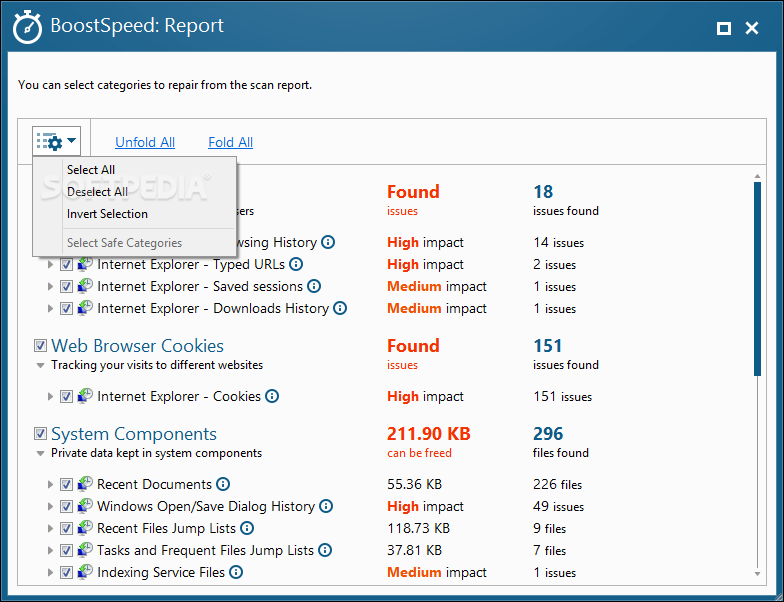Click the Recent Files Jump Lists row icon
This screenshot has width=784, height=602.
(x=85, y=528)
